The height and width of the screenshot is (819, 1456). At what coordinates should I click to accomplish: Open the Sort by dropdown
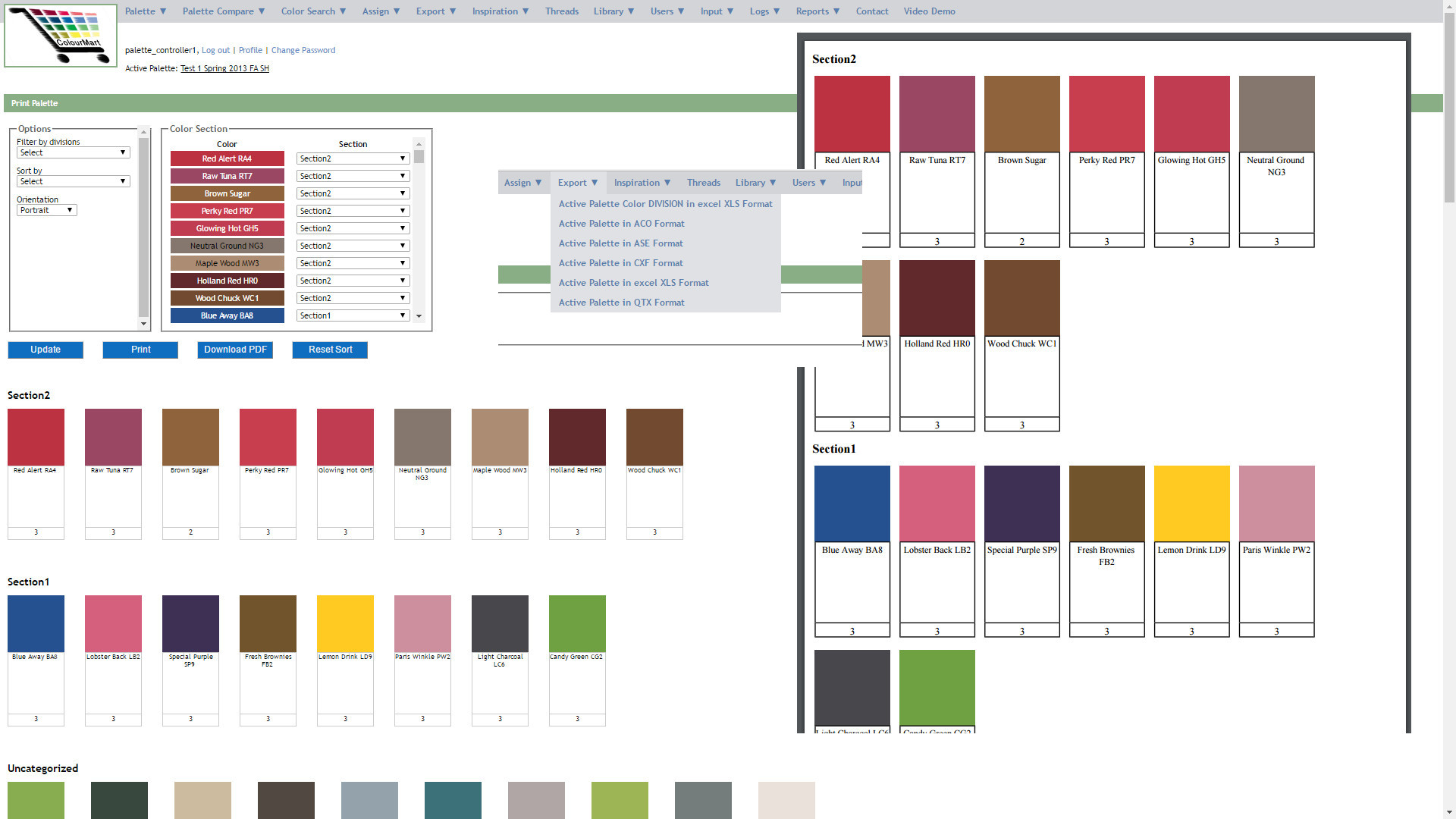73,181
